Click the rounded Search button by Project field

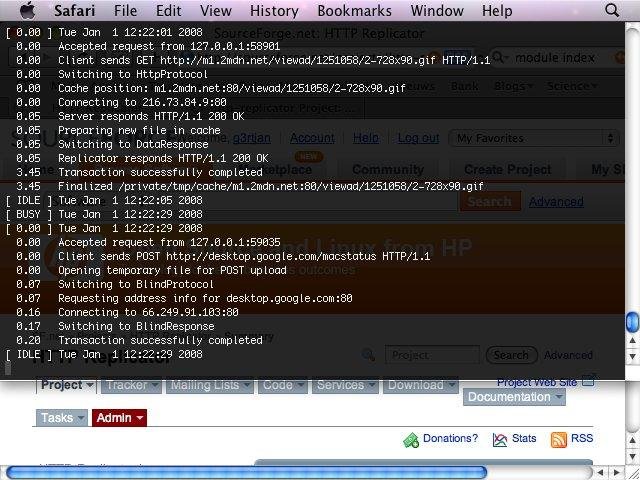pos(511,355)
